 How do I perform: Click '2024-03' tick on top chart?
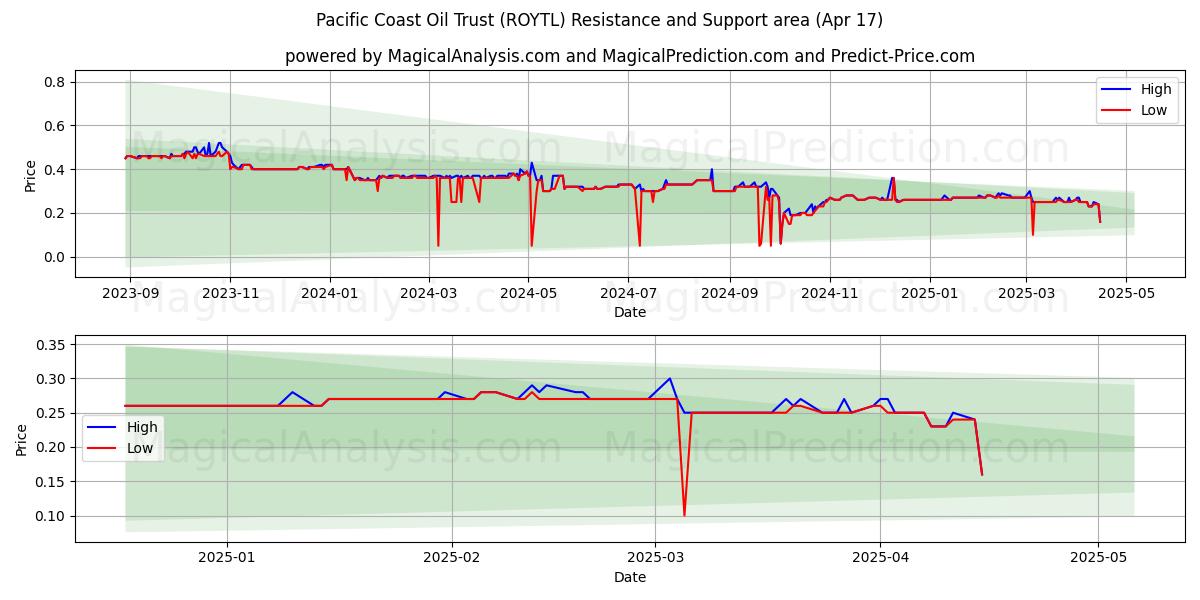tap(429, 293)
